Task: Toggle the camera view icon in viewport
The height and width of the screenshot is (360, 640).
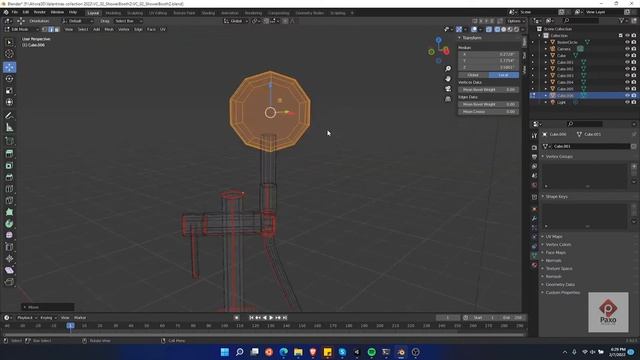Action: tap(448, 89)
